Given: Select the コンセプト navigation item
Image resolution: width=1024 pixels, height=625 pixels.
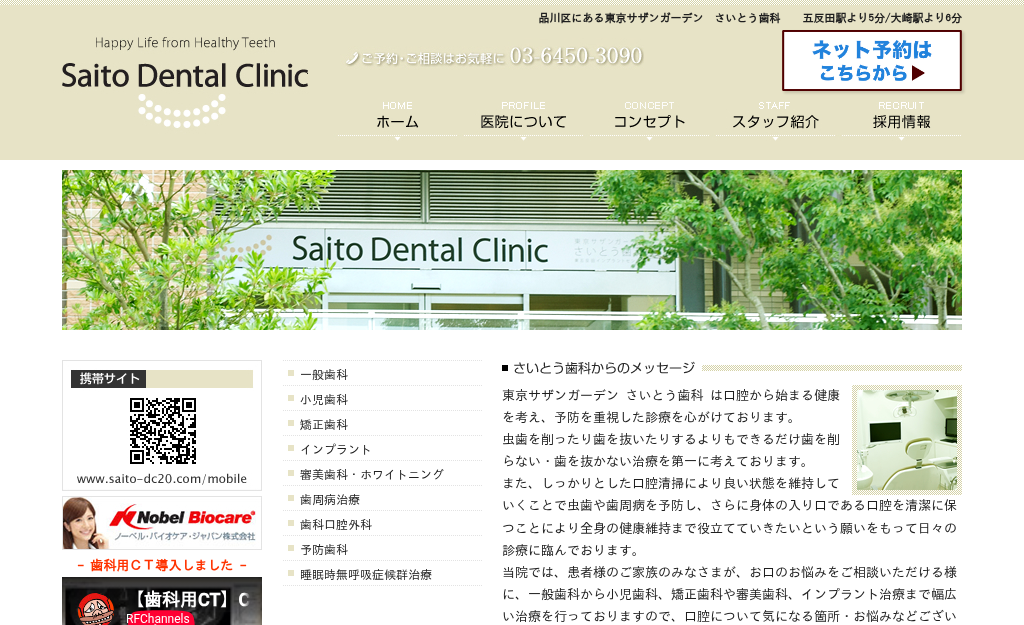Looking at the screenshot, I should point(649,118).
